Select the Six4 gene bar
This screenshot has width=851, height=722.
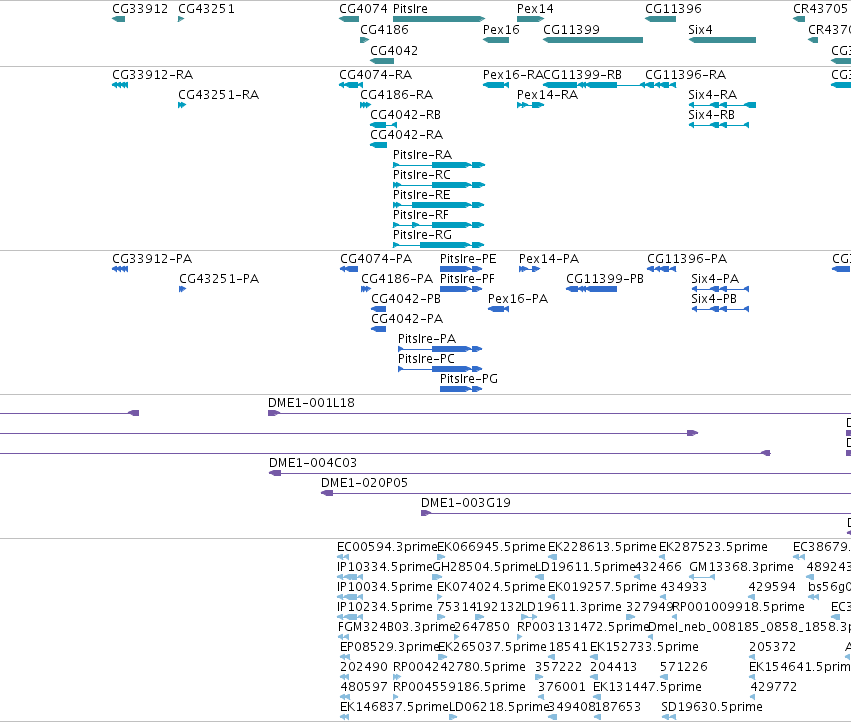pos(722,40)
